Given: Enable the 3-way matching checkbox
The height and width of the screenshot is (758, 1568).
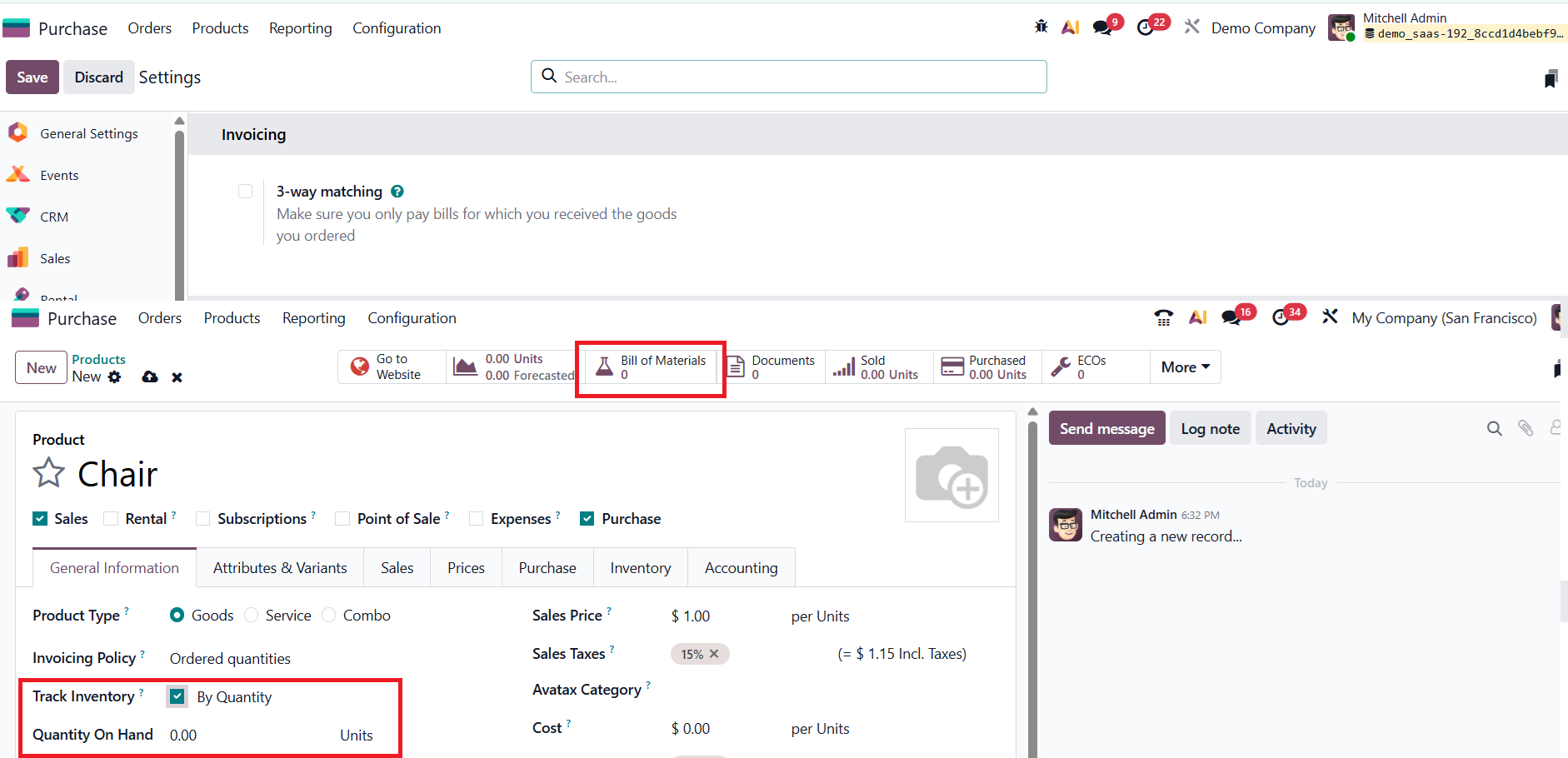Looking at the screenshot, I should [245, 192].
